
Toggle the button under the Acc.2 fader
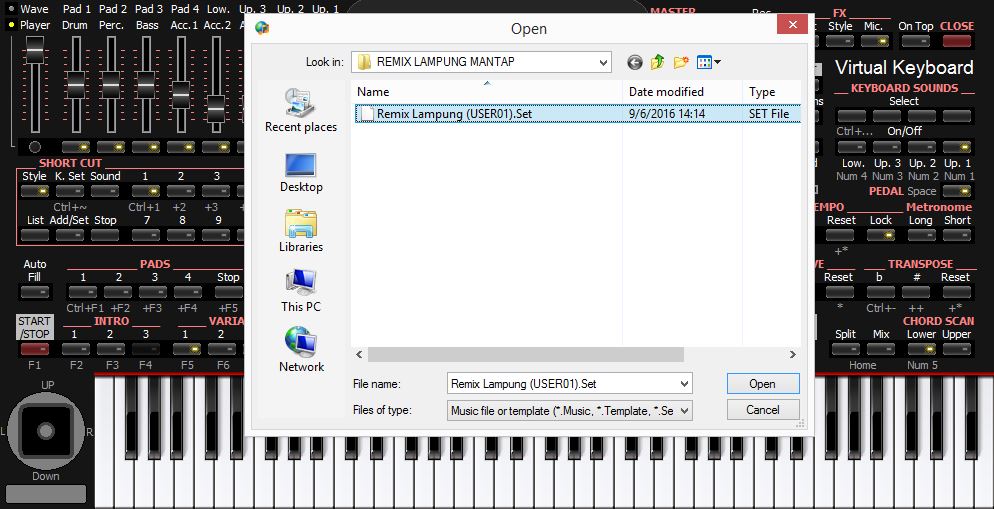click(216, 147)
